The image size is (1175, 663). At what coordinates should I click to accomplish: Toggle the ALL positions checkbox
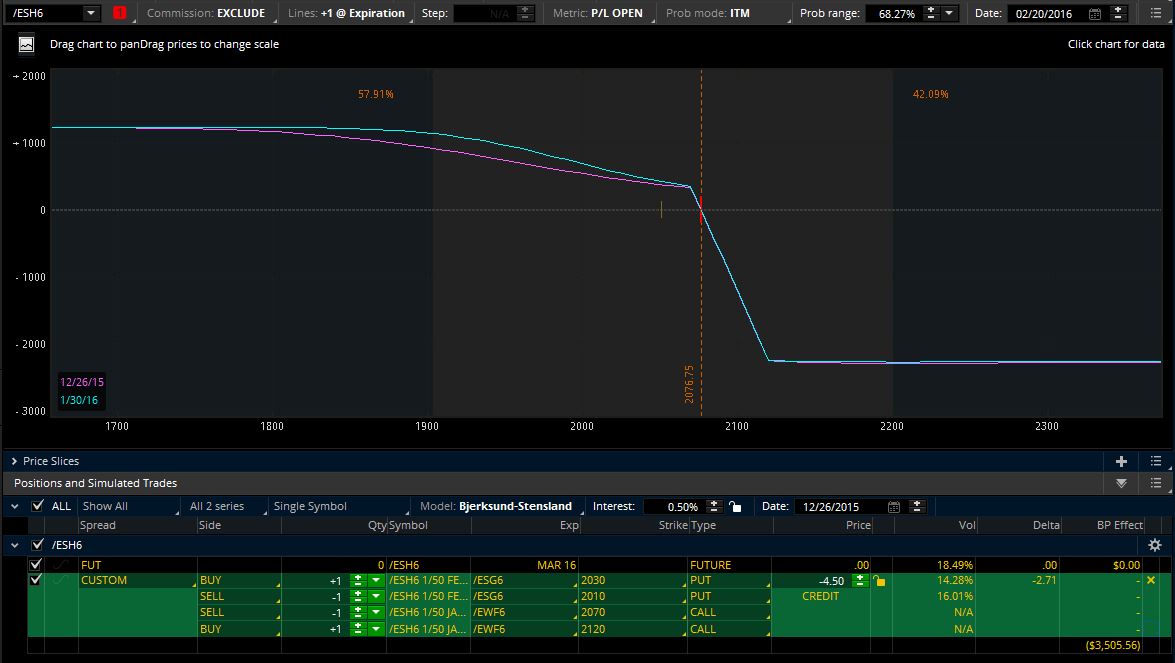pos(38,506)
